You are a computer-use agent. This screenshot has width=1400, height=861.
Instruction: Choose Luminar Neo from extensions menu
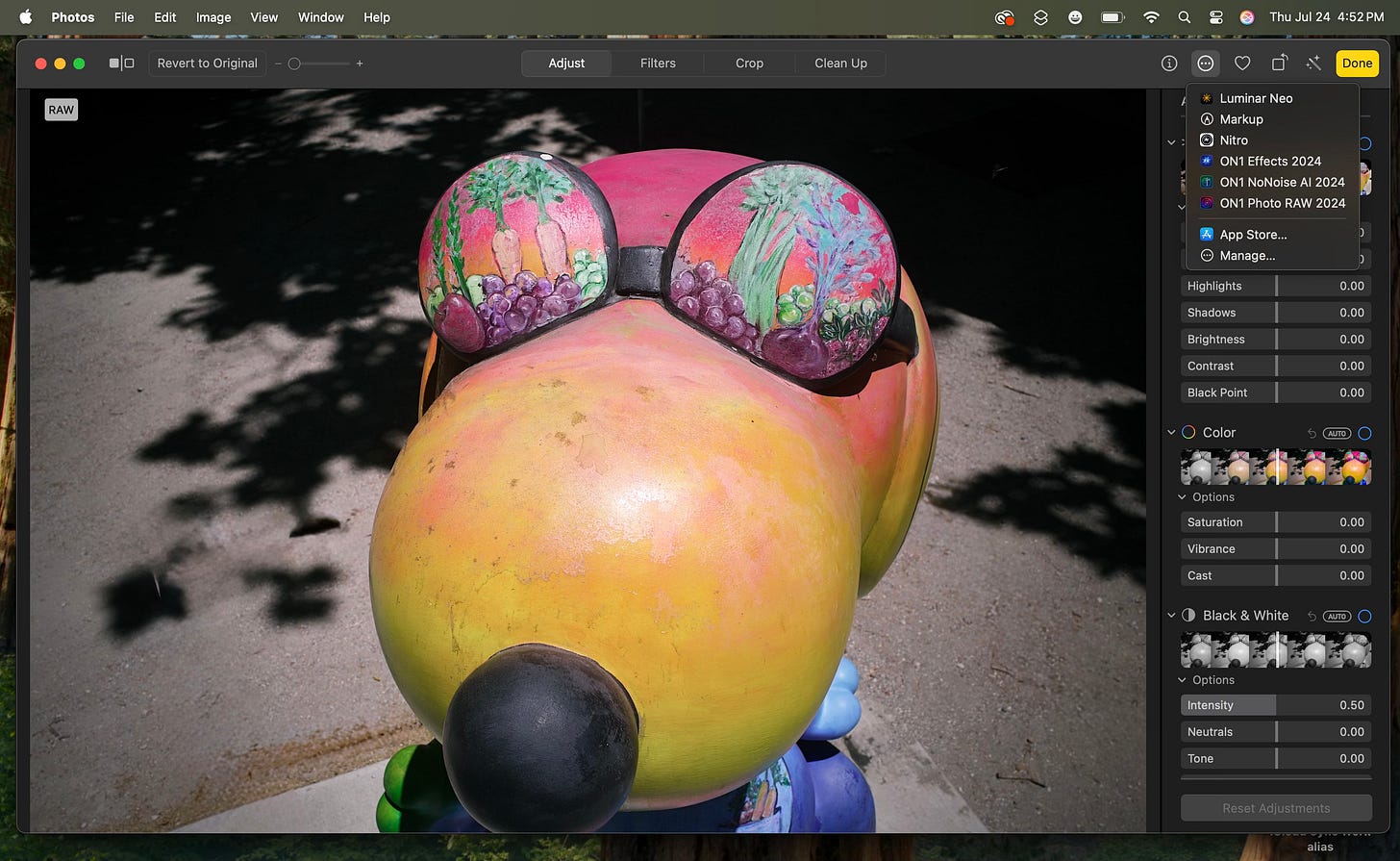coord(1256,98)
